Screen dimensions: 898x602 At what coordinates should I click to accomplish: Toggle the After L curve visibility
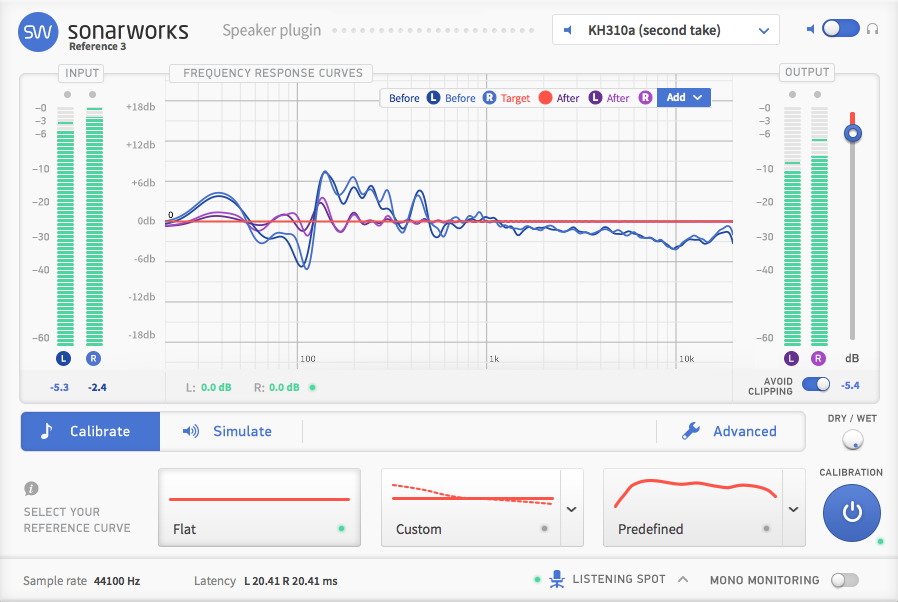595,98
